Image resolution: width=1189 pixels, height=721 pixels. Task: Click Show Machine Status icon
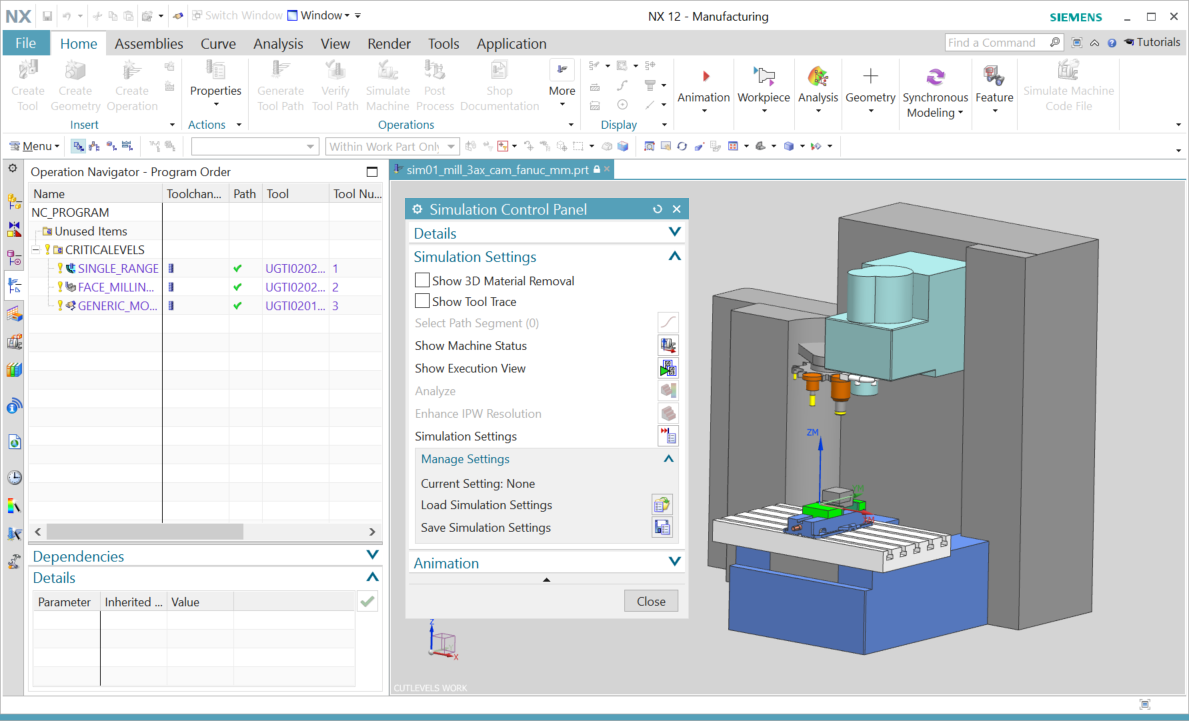pos(668,346)
